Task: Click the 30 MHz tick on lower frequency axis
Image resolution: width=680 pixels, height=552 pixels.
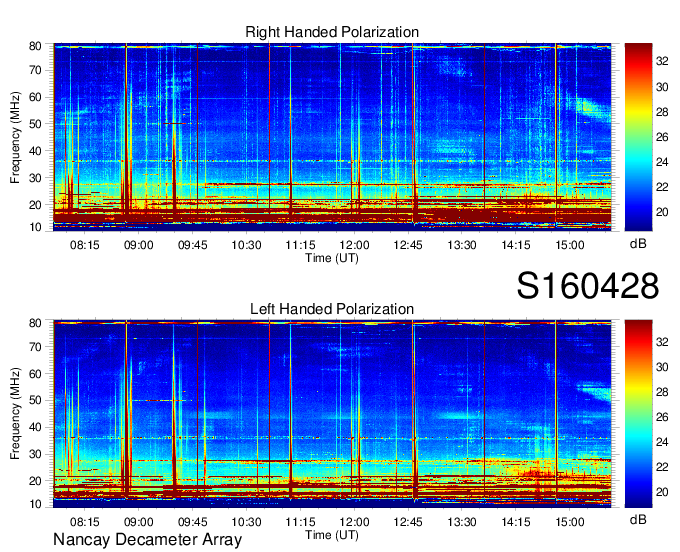Action: pos(35,454)
